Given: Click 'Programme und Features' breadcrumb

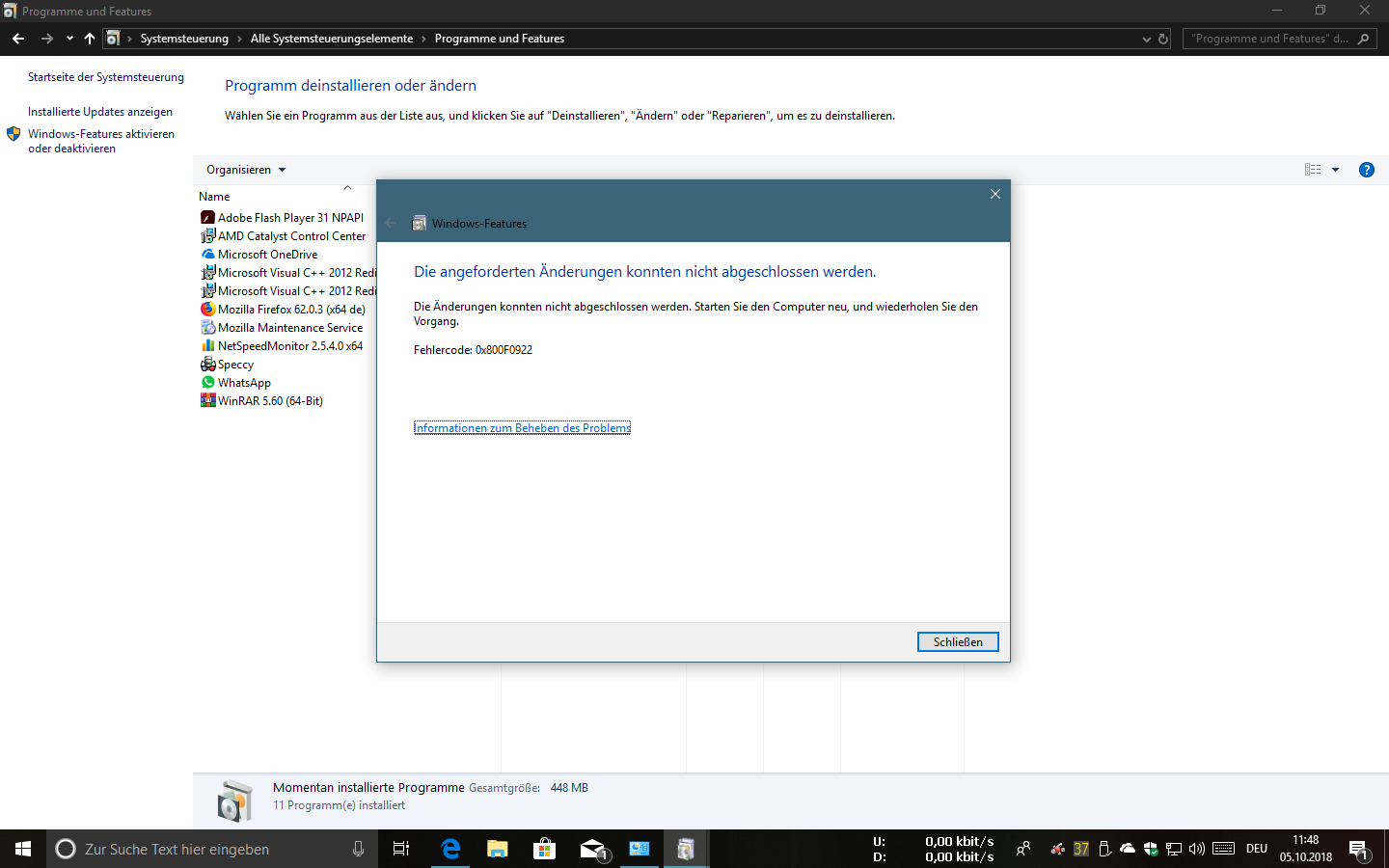Looking at the screenshot, I should (x=500, y=39).
